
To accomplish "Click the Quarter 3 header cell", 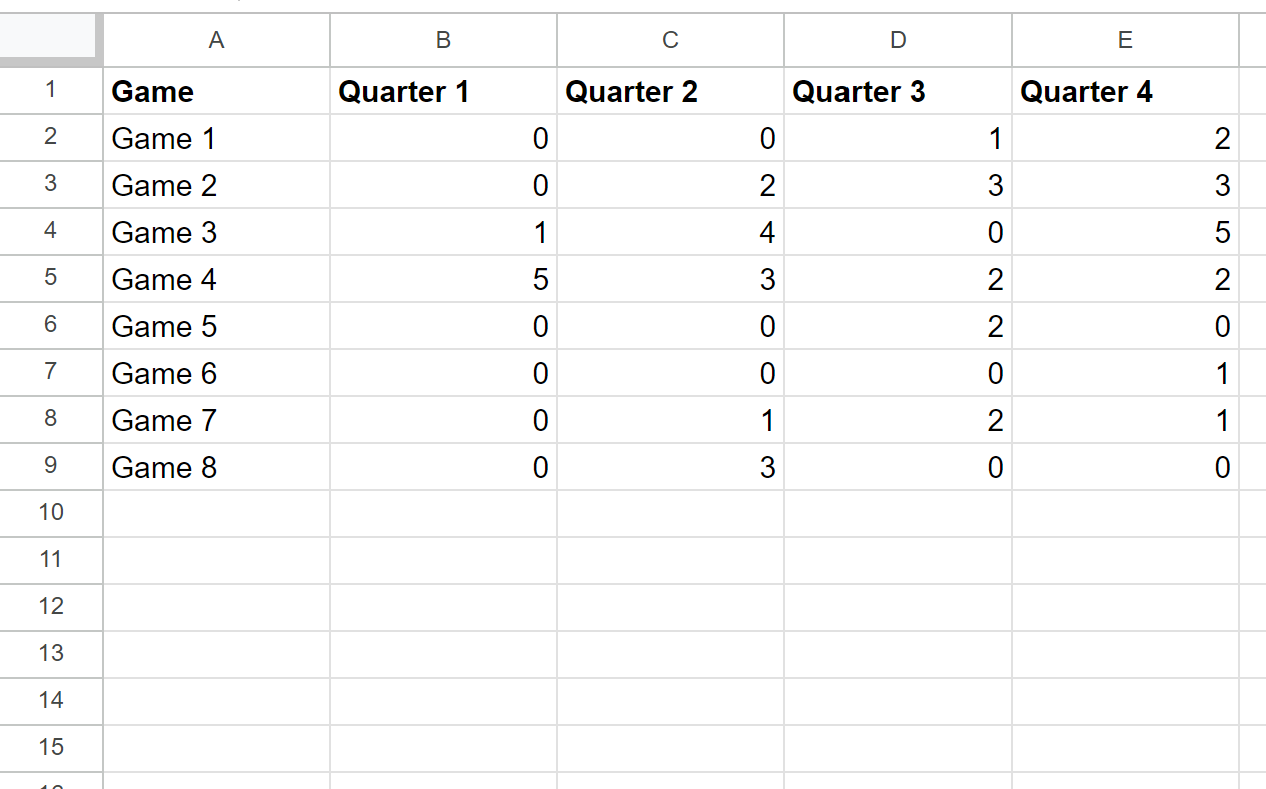I will 898,91.
